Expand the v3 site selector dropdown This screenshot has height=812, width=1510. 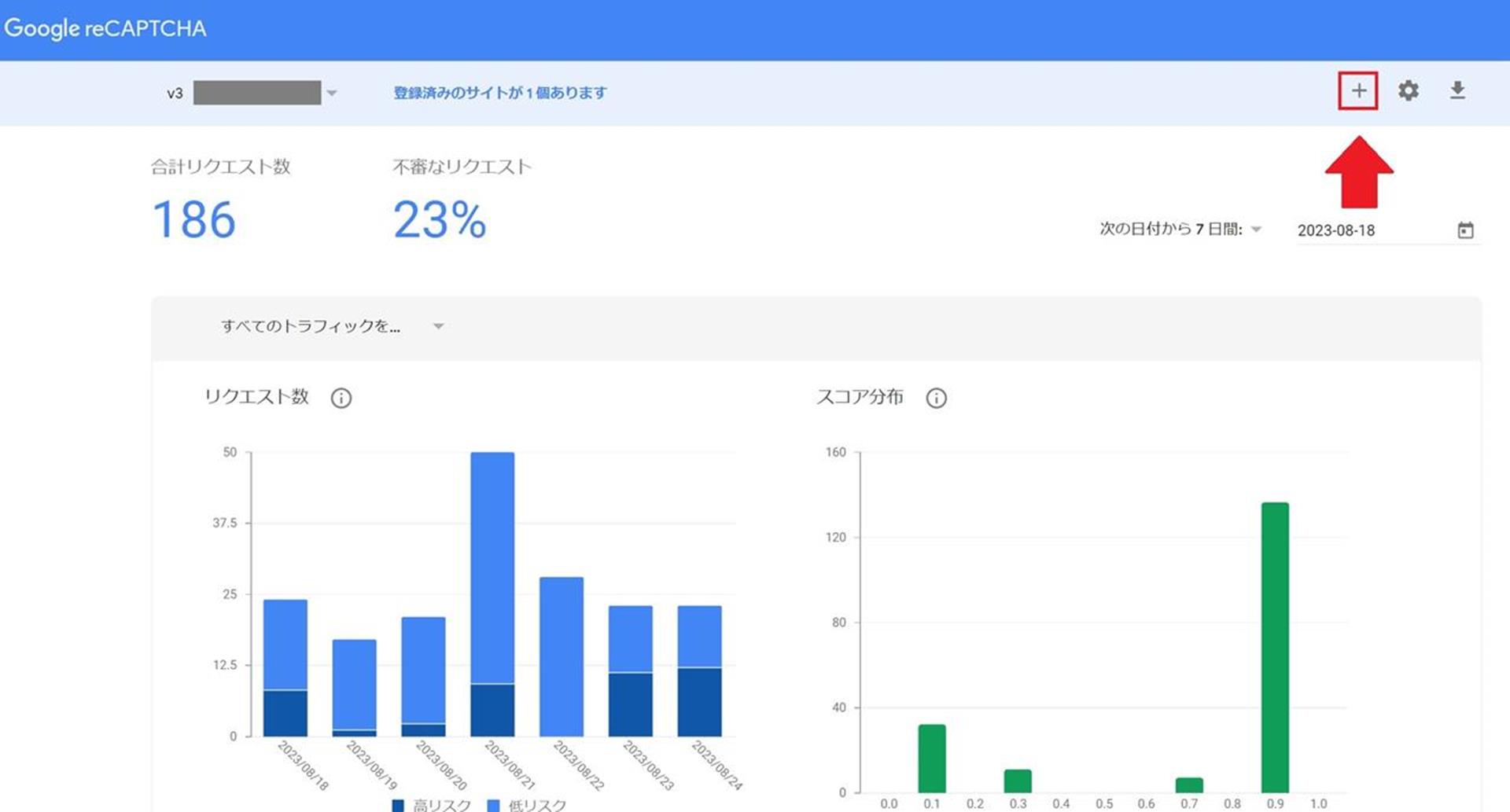(x=332, y=94)
